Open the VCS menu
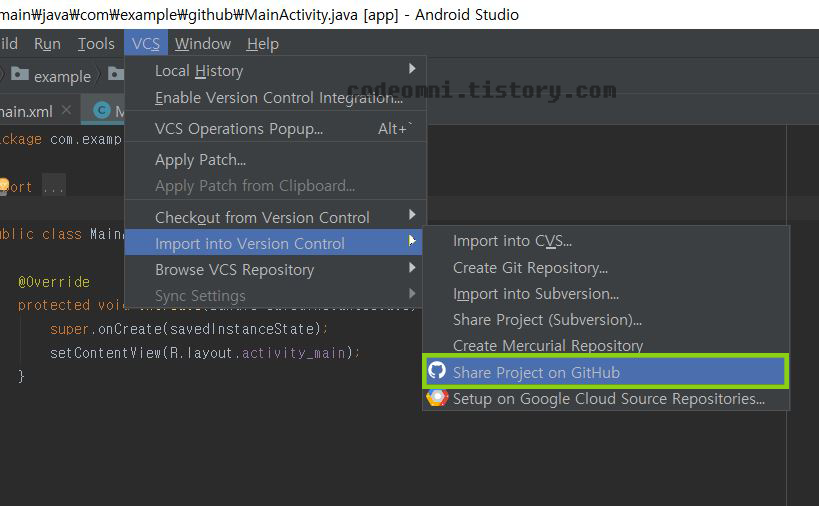Viewport: 819px width, 506px height. pyautogui.click(x=146, y=43)
